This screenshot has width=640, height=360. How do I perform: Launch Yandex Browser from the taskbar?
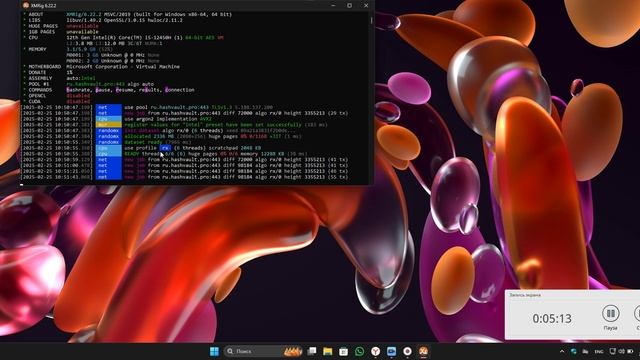pos(376,351)
